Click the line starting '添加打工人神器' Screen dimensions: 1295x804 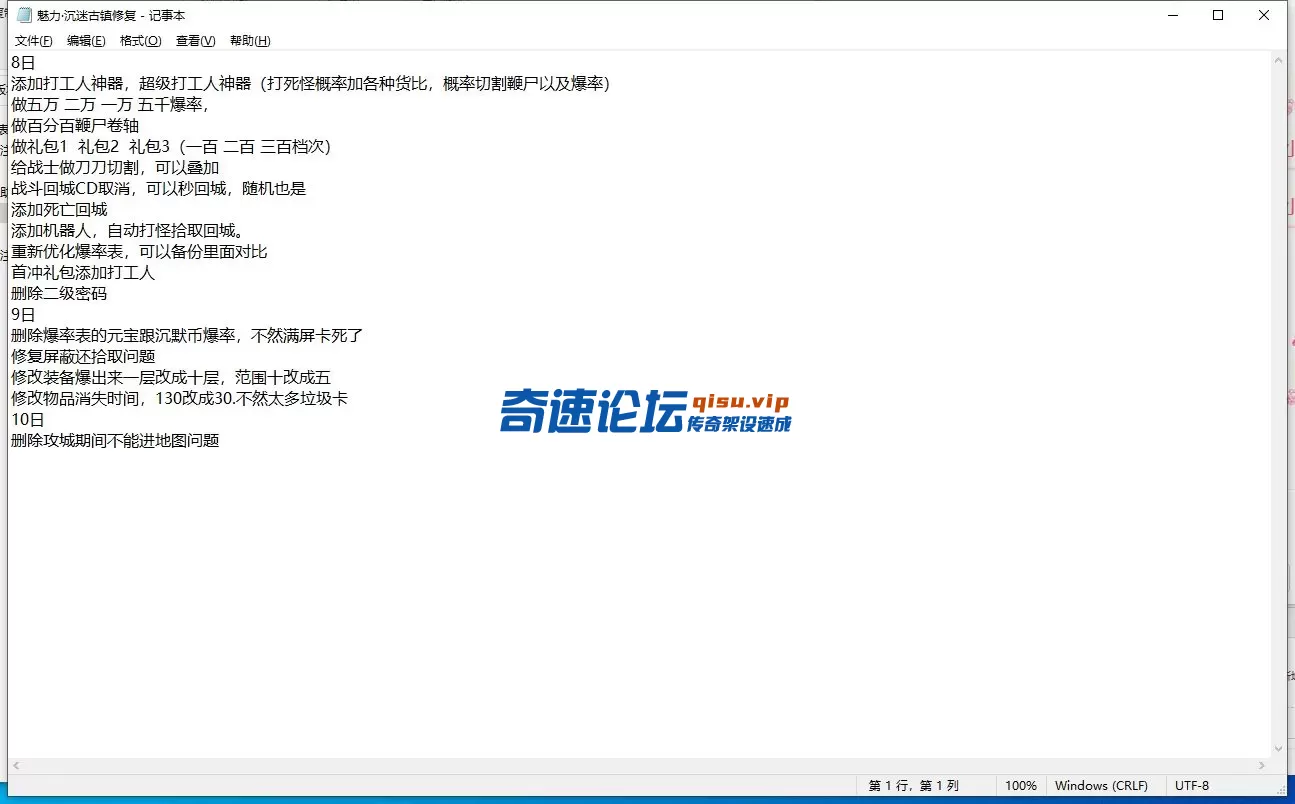pyautogui.click(x=310, y=83)
